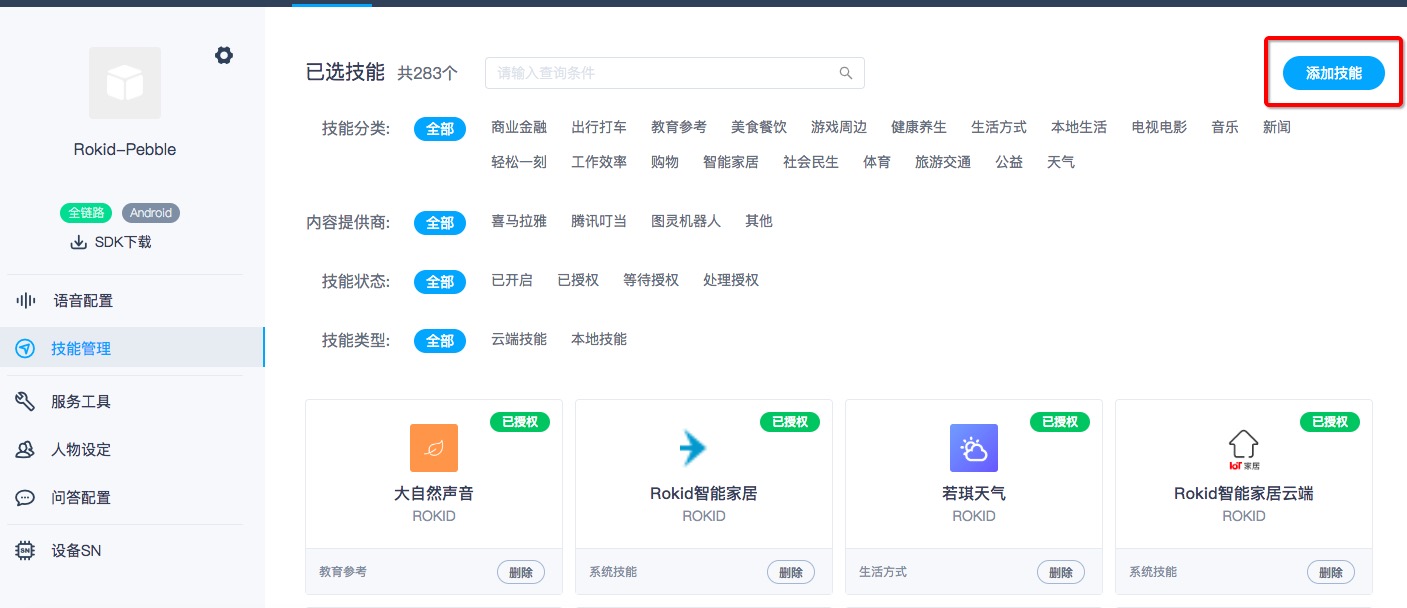Open settings gear next to device avatar
This screenshot has width=1407, height=608.
tap(224, 55)
